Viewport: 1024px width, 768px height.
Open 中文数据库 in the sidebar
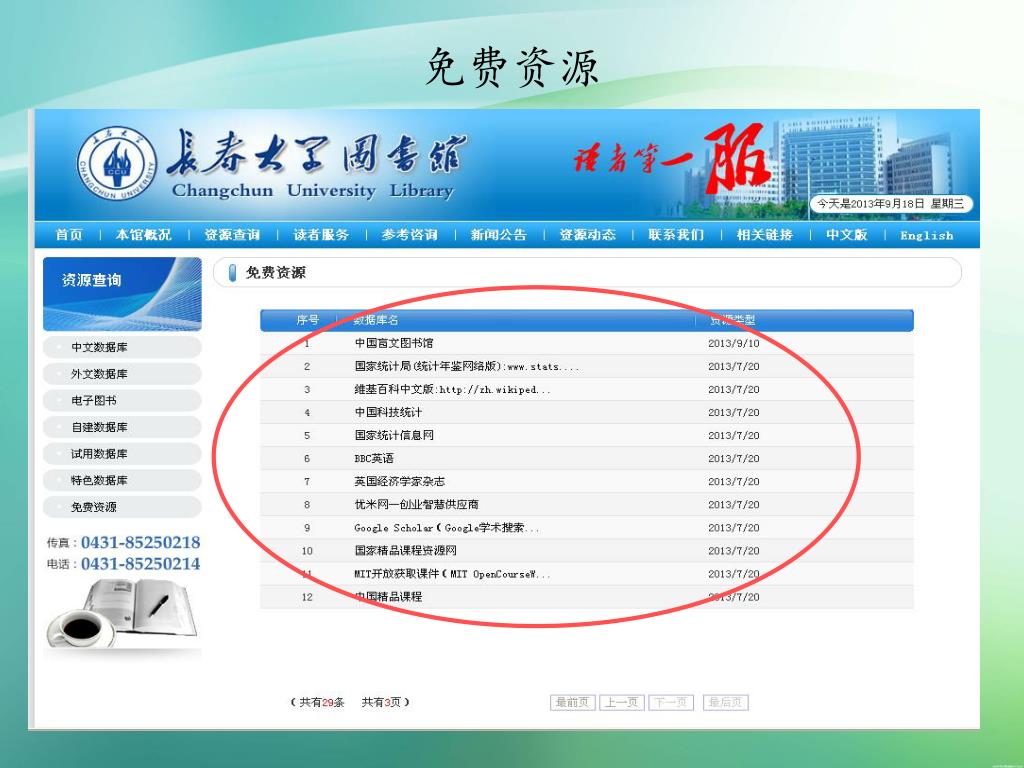122,347
